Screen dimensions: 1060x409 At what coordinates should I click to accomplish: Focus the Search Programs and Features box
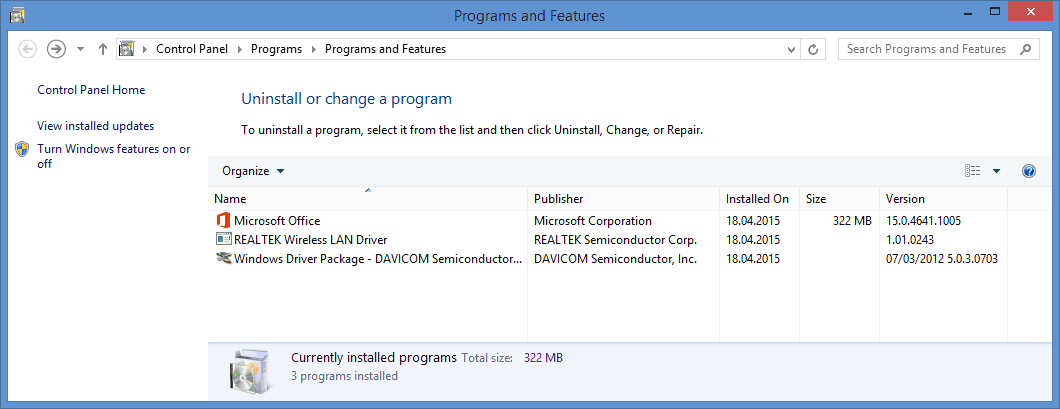pos(925,49)
